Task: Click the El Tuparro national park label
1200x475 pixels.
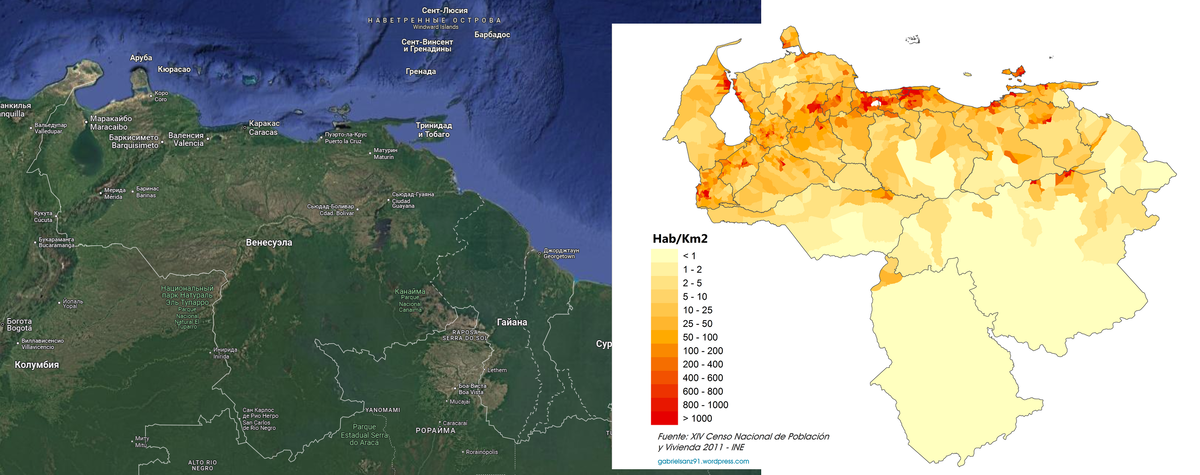Action: [187, 306]
